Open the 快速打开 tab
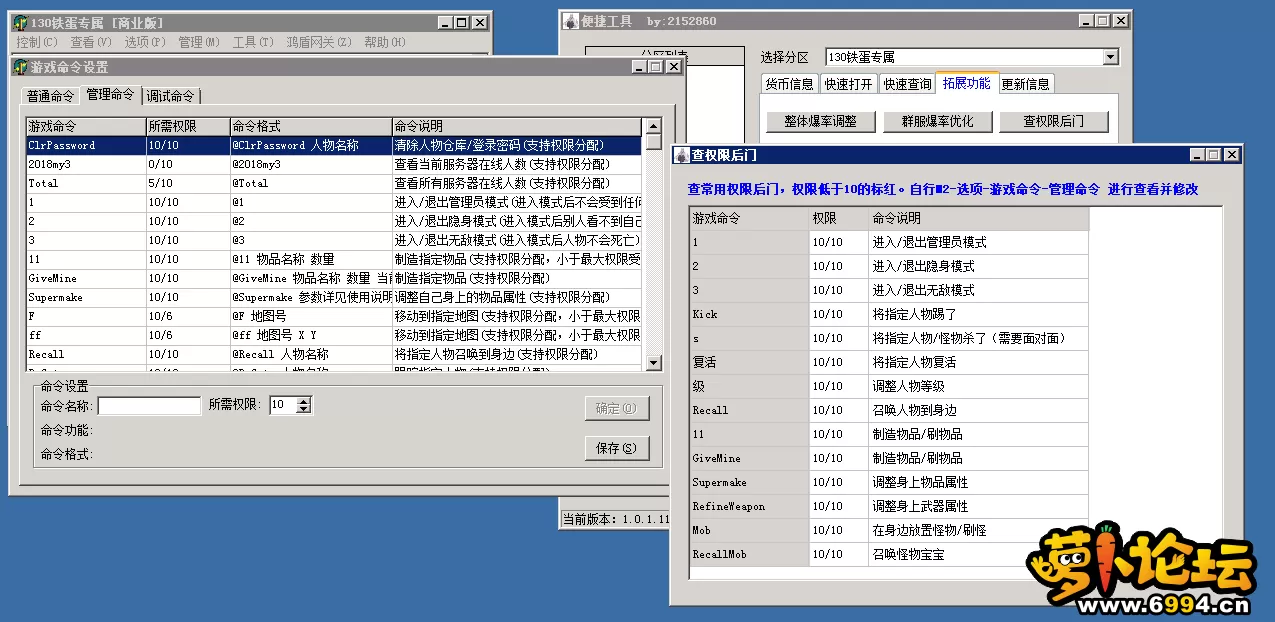Viewport: 1275px width, 622px height. [x=849, y=84]
